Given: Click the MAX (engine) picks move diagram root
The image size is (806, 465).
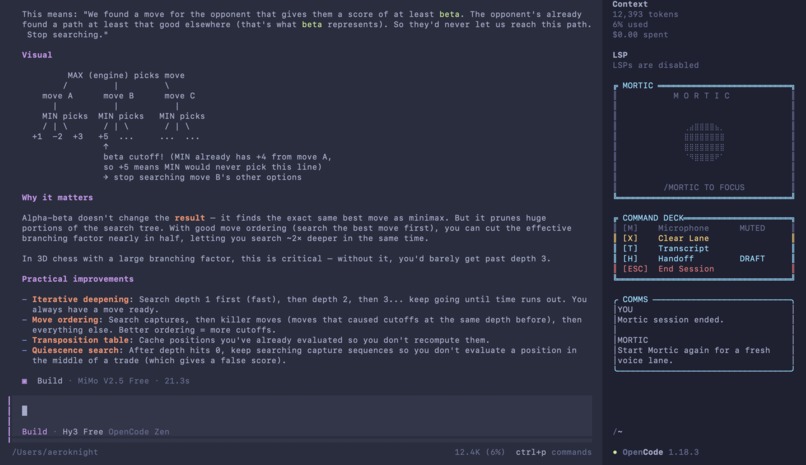Looking at the screenshot, I should click(126, 76).
